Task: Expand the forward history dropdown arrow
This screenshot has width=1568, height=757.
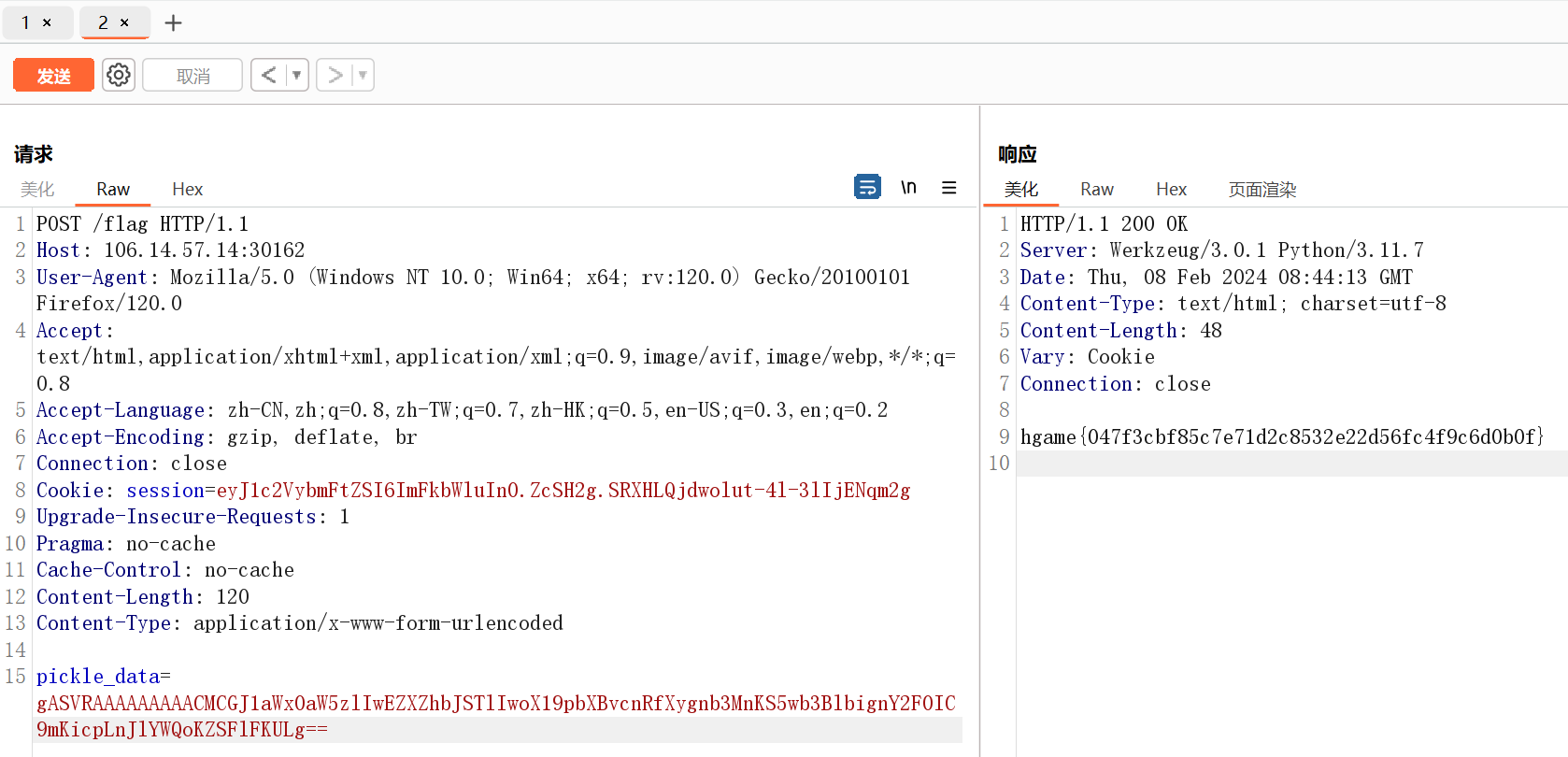Action: click(363, 75)
